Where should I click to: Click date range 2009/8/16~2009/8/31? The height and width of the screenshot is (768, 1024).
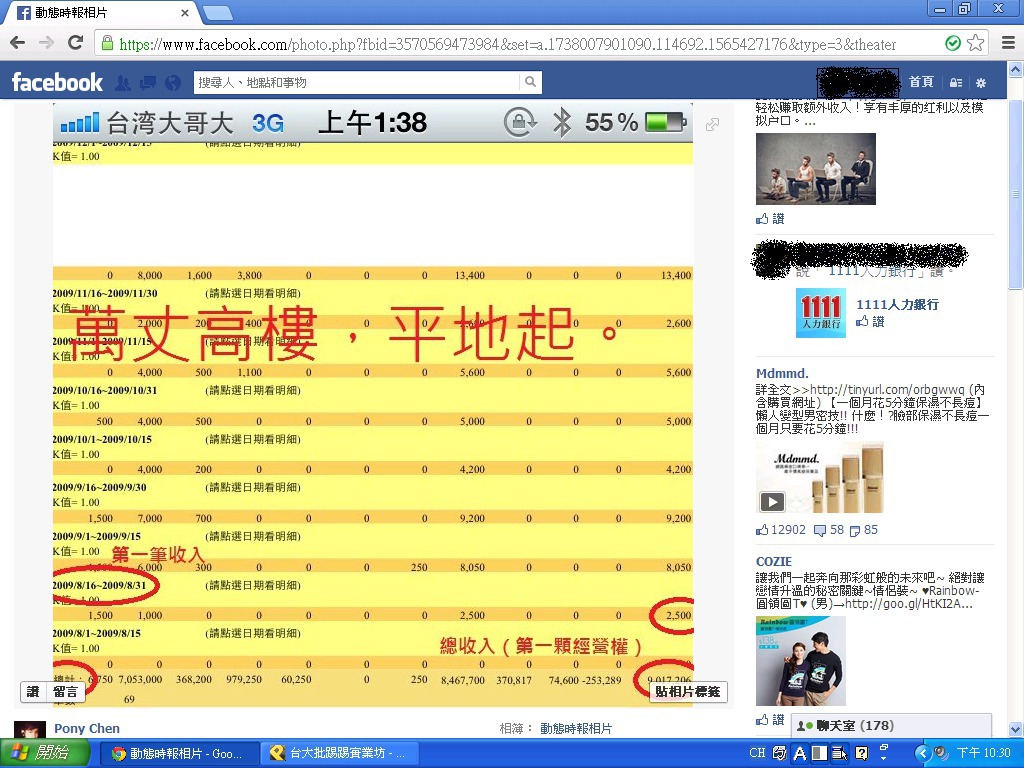coord(99,585)
